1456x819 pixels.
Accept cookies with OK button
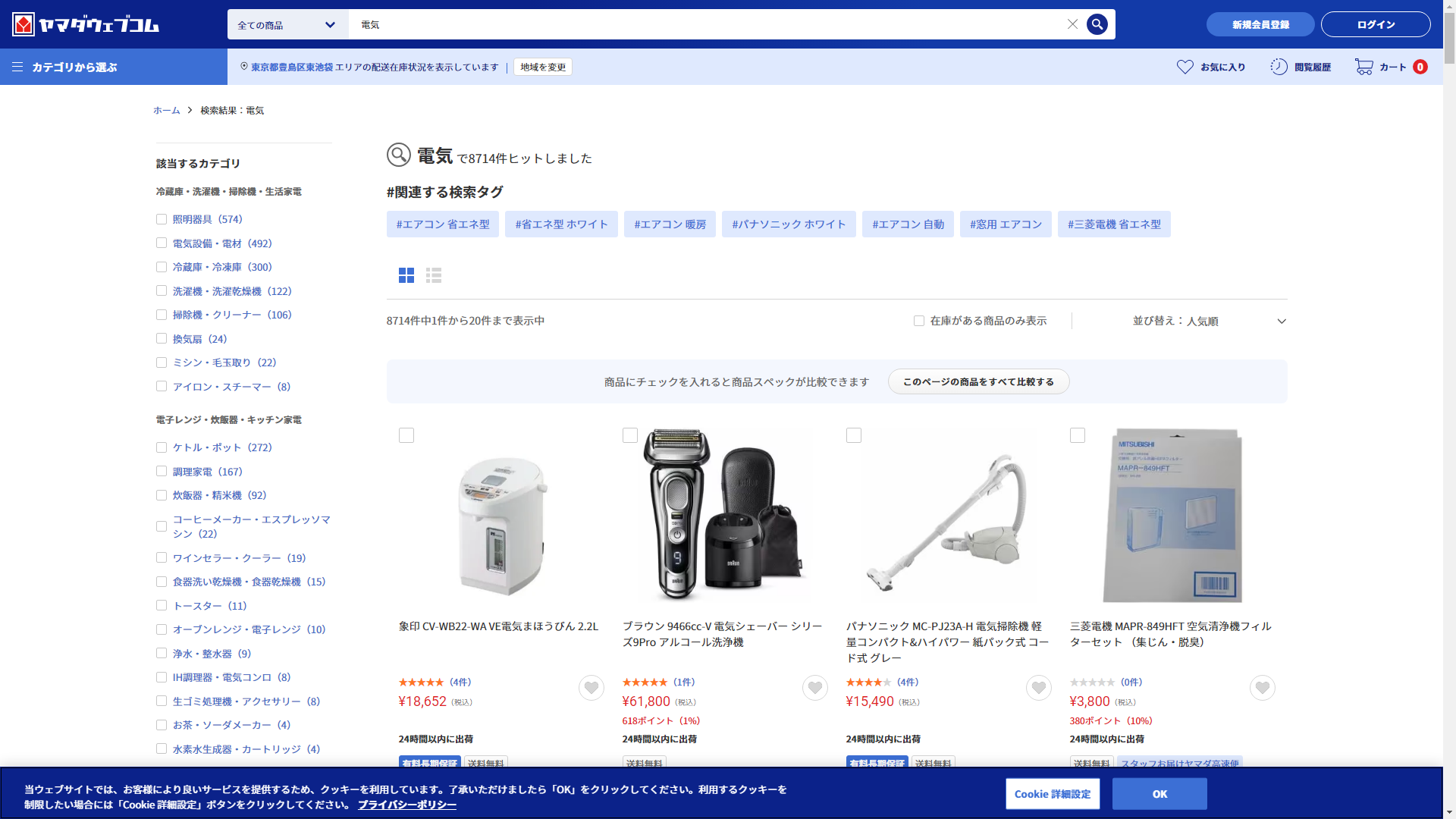(1159, 794)
